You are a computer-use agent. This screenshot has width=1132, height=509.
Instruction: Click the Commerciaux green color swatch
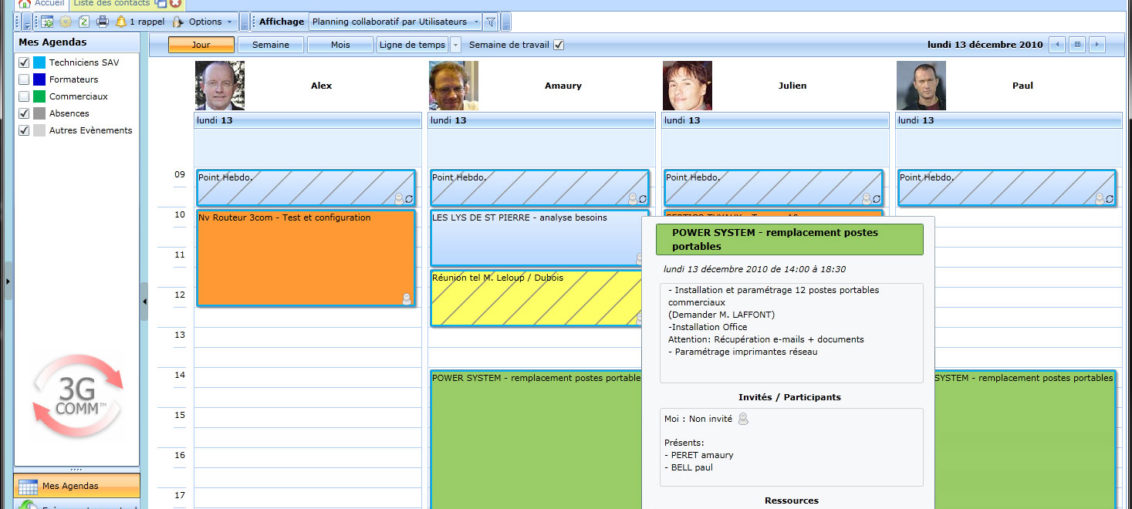[x=39, y=96]
